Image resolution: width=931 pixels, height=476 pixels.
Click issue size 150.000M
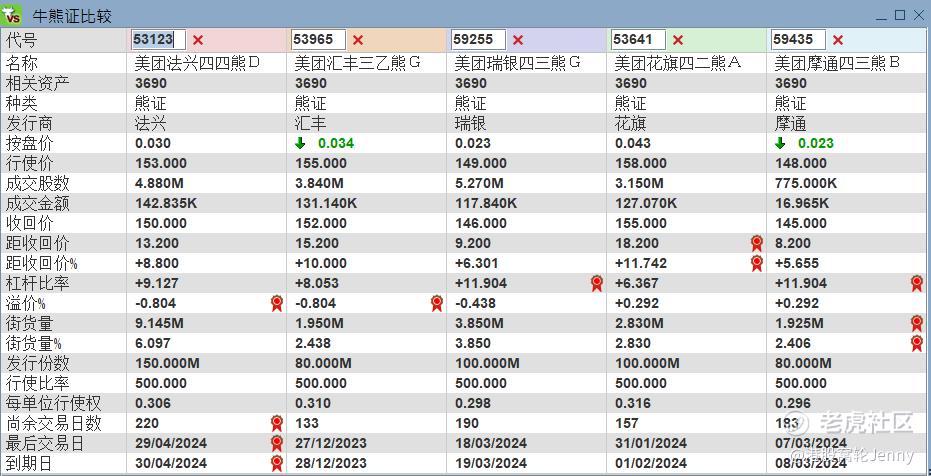167,363
